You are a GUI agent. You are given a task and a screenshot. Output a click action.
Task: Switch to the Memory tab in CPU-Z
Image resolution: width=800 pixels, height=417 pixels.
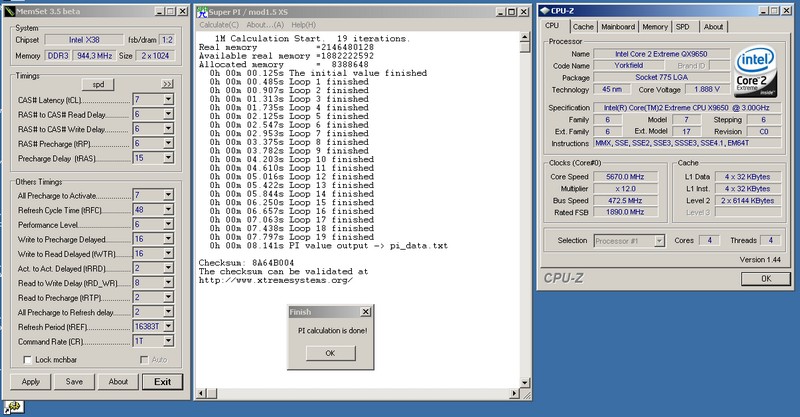655,27
